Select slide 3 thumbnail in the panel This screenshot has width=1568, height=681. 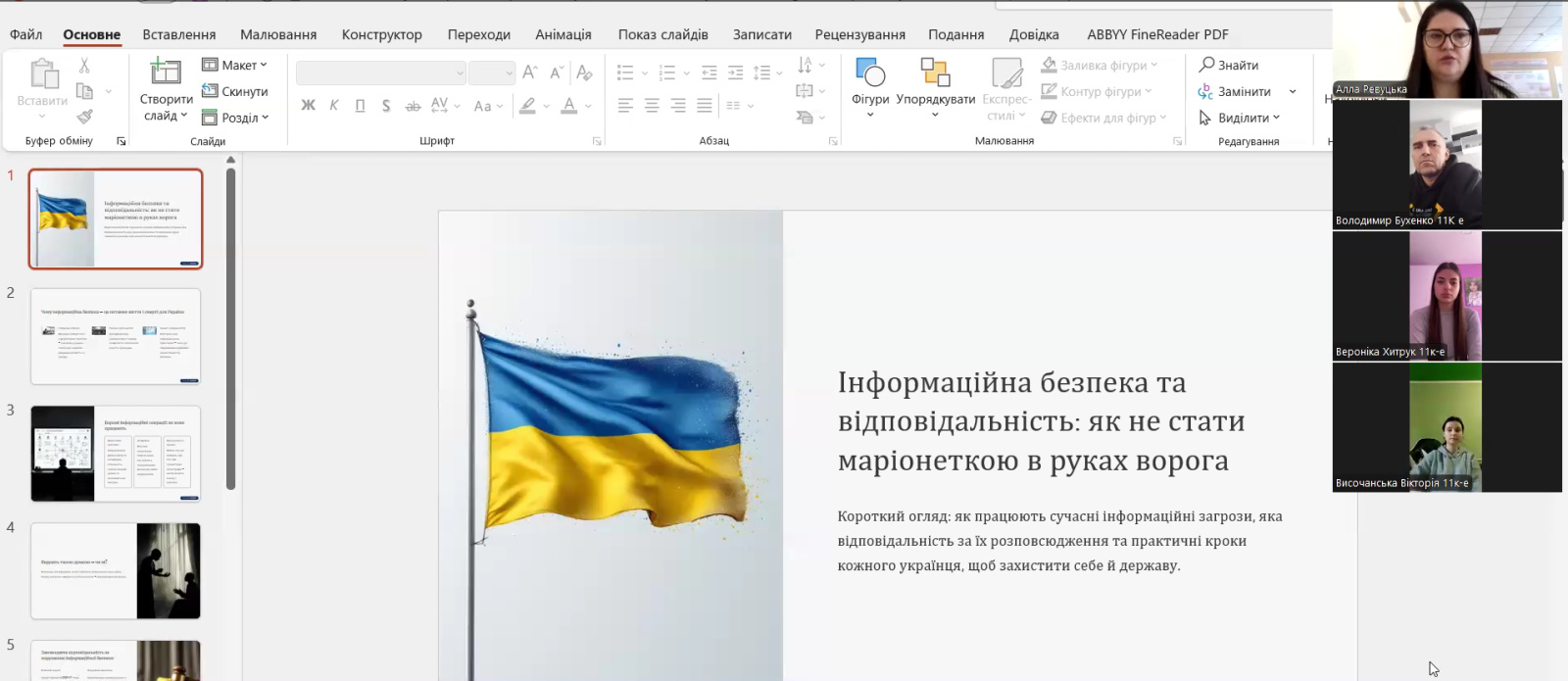pyautogui.click(x=116, y=453)
